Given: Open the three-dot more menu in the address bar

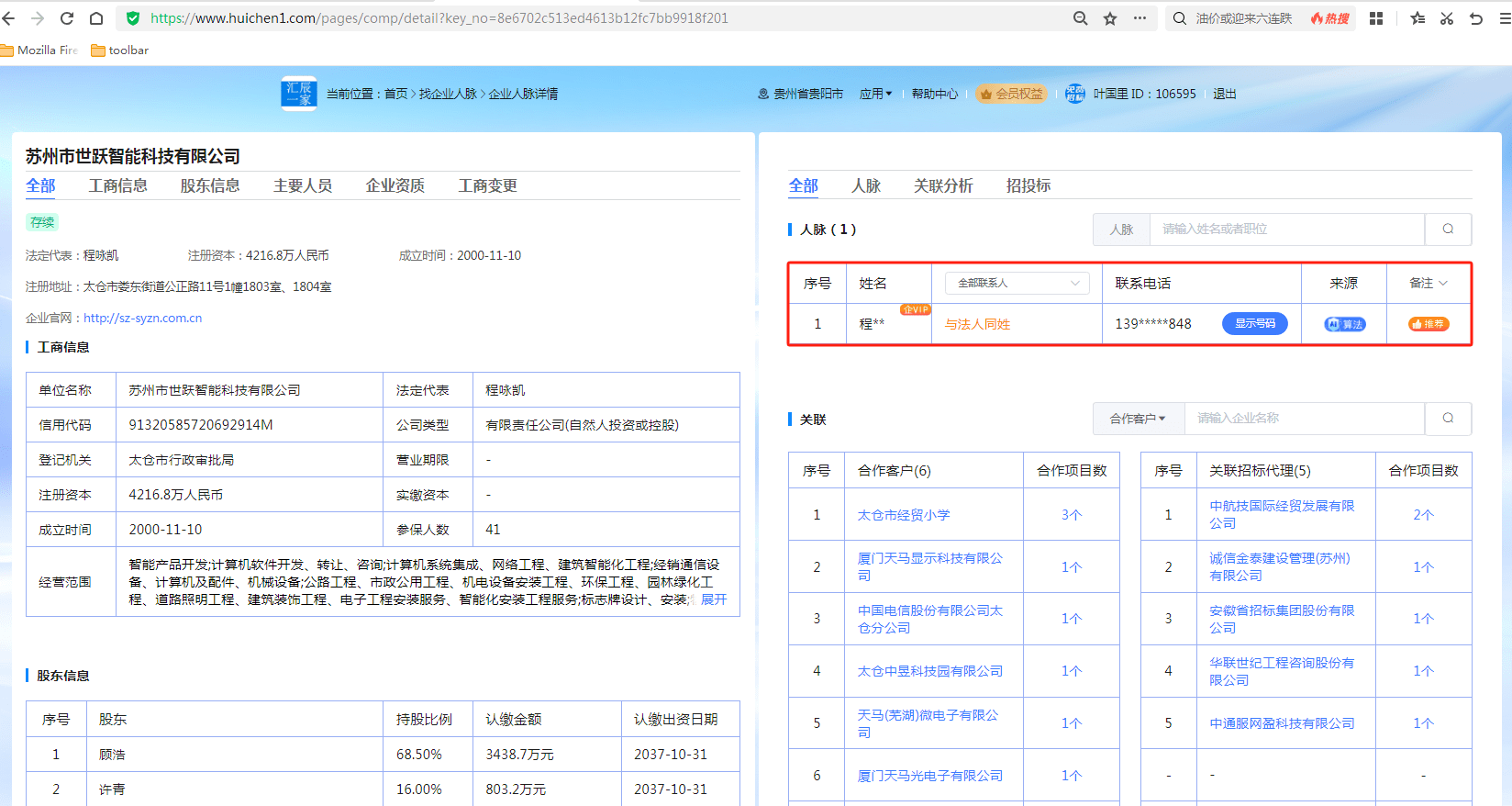Looking at the screenshot, I should pyautogui.click(x=1140, y=18).
